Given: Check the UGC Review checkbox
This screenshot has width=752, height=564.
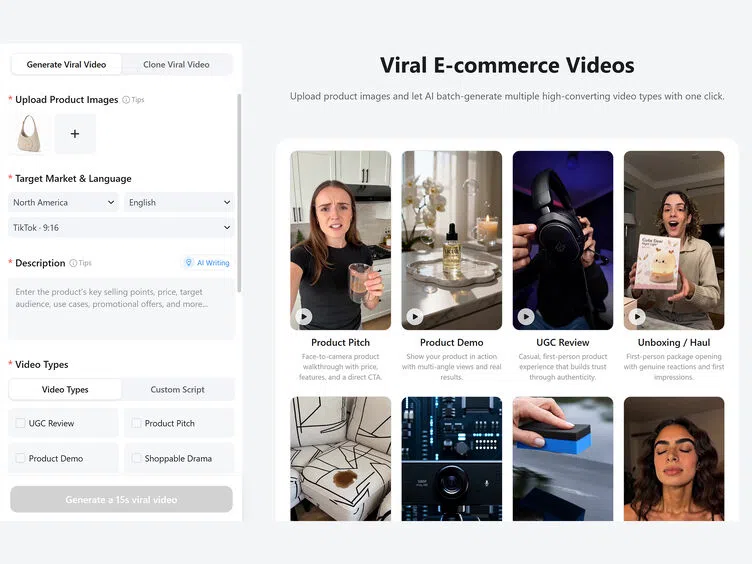Looking at the screenshot, I should 20,423.
